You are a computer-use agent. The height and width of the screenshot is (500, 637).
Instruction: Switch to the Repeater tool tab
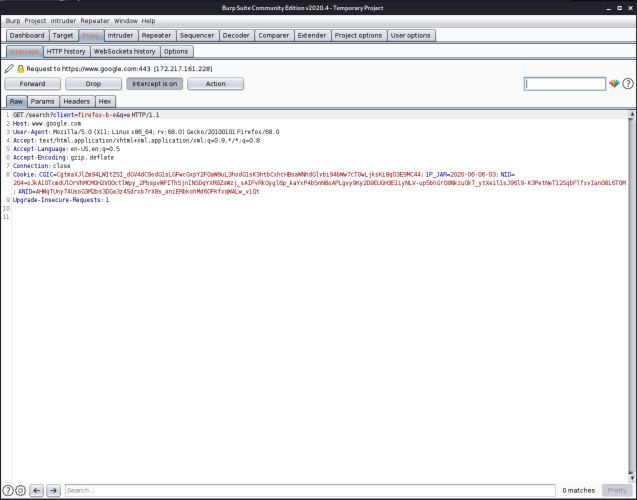[156, 35]
